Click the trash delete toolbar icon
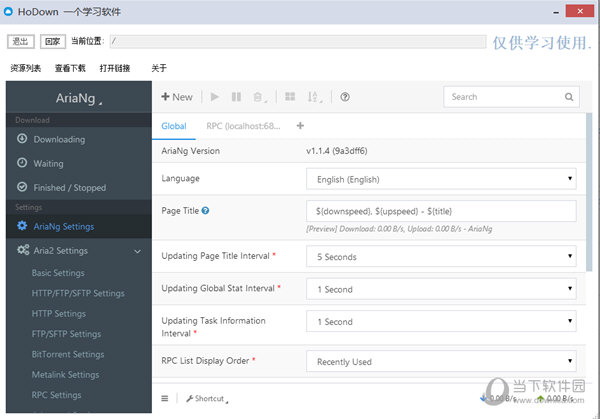 pos(259,97)
